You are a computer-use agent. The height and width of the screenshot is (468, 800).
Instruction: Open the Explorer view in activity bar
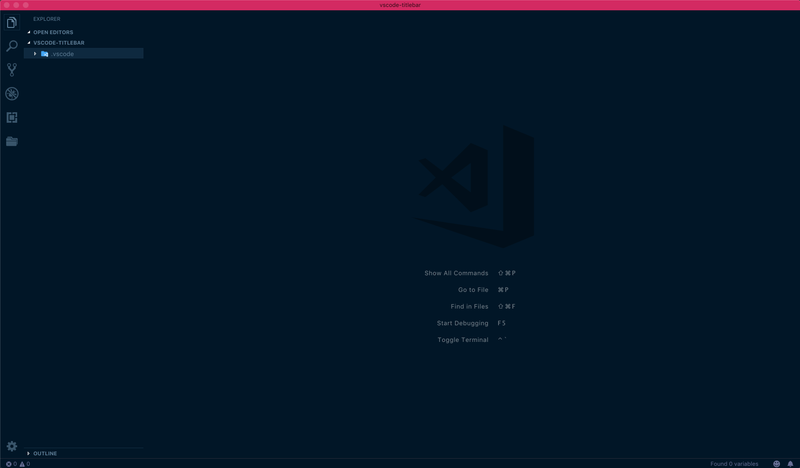click(x=12, y=22)
